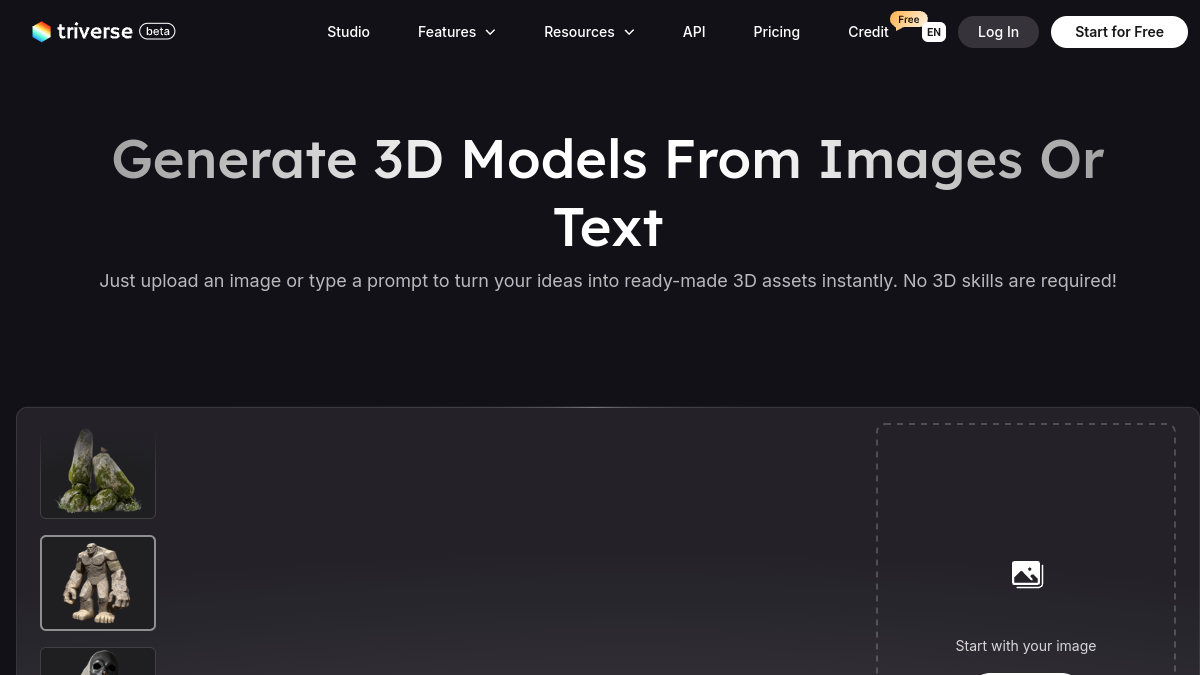This screenshot has height=675, width=1200.
Task: Click the image upload icon
Action: 1027,574
